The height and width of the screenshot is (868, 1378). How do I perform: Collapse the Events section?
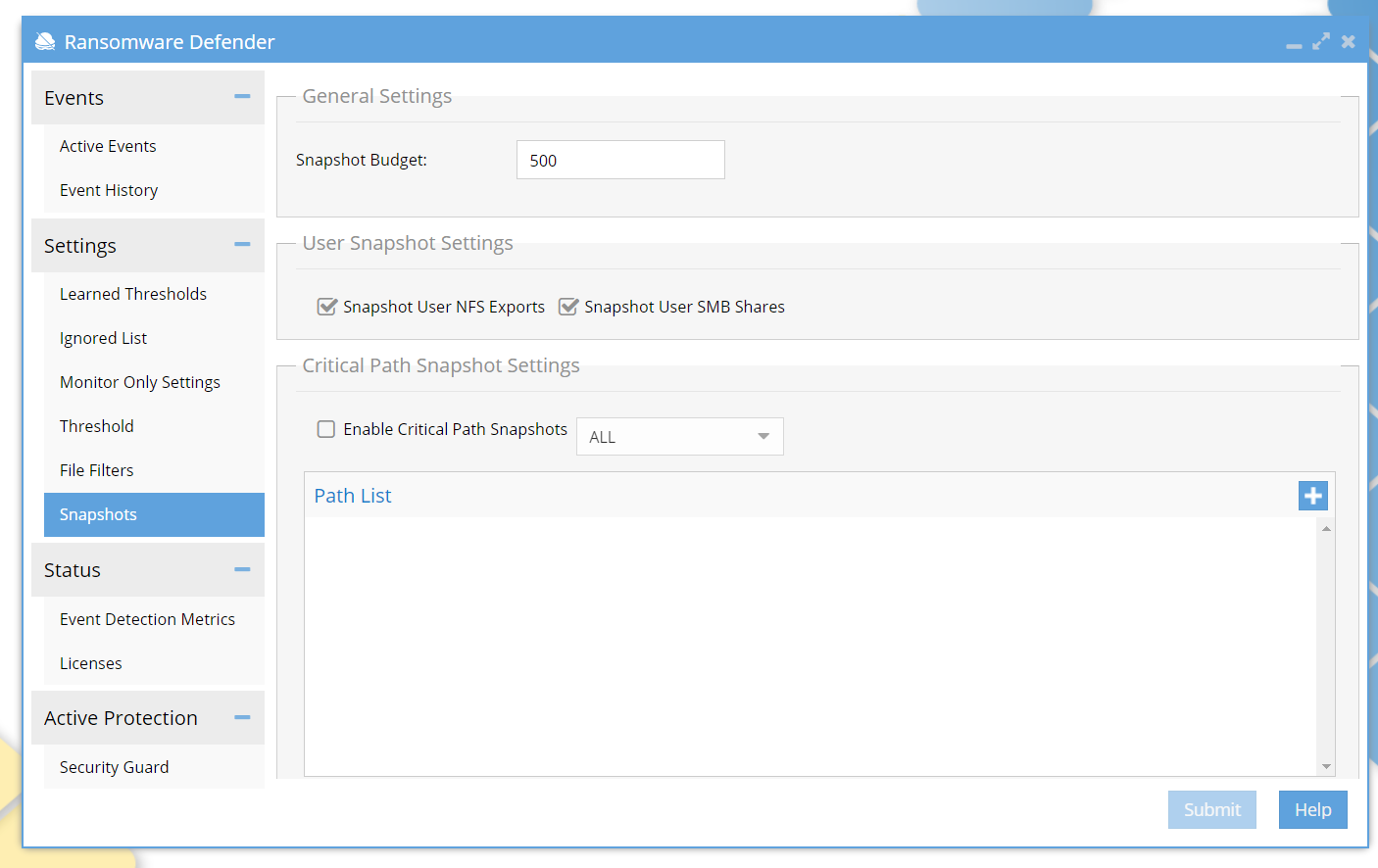point(242,96)
